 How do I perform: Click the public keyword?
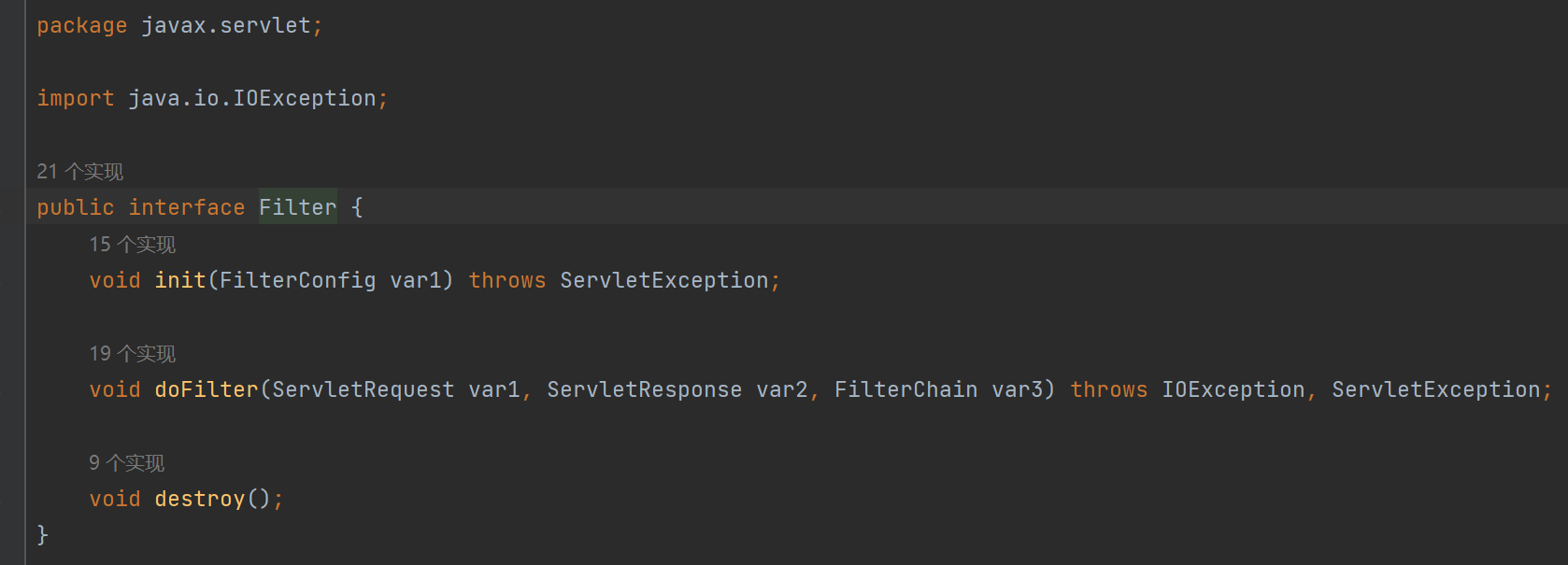tap(75, 207)
